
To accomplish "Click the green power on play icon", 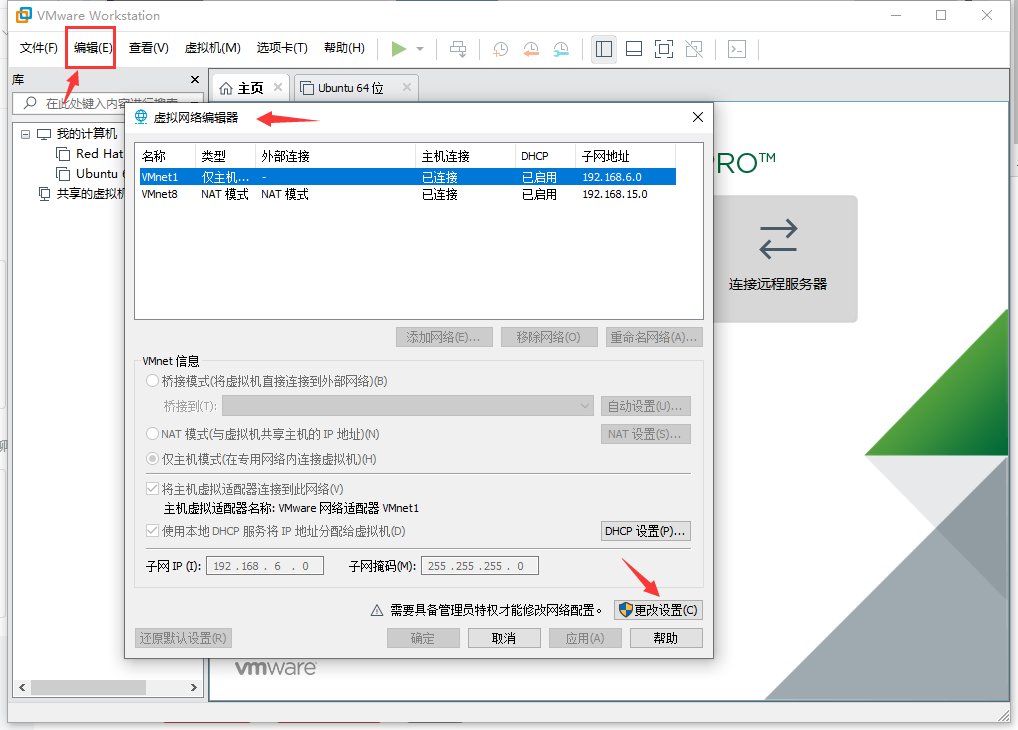I will point(399,49).
